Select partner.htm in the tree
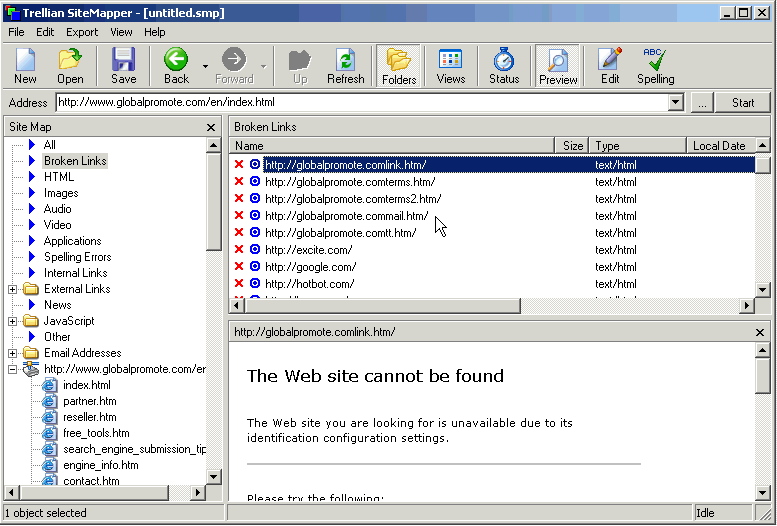 [x=90, y=401]
